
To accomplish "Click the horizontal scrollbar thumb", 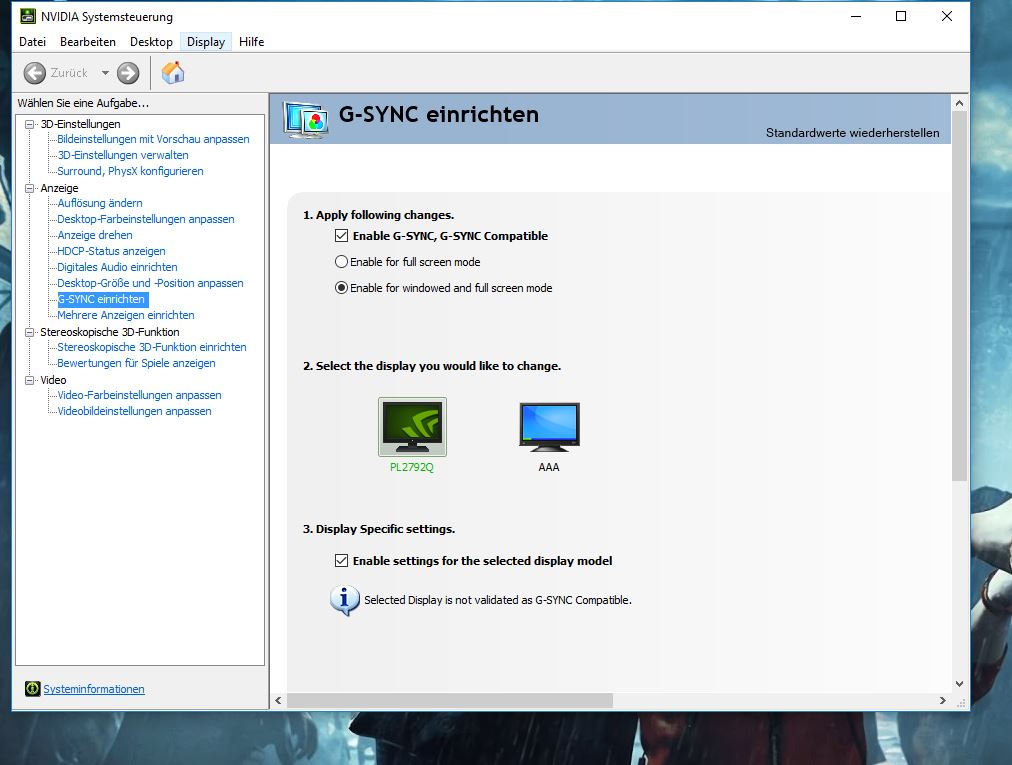I will [450, 700].
